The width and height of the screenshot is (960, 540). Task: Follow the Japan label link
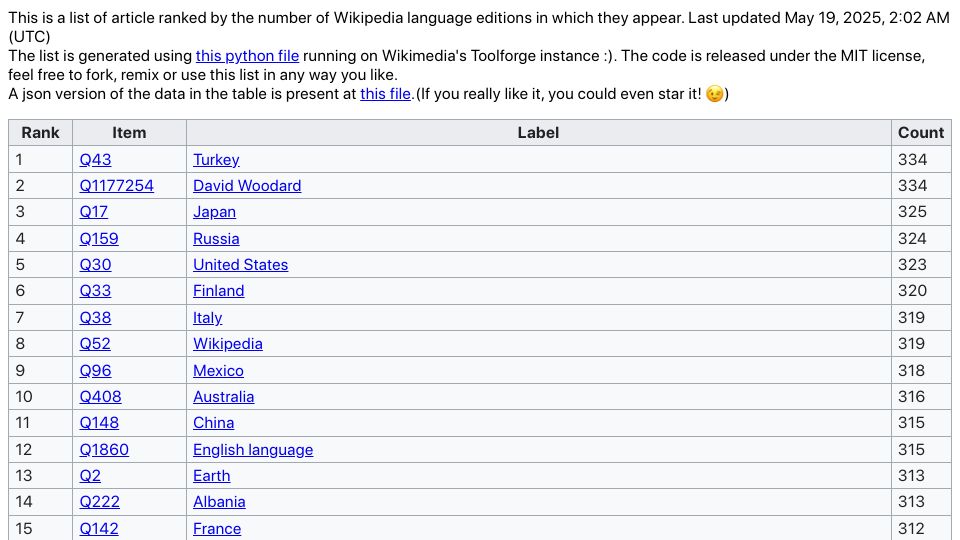pyautogui.click(x=214, y=212)
